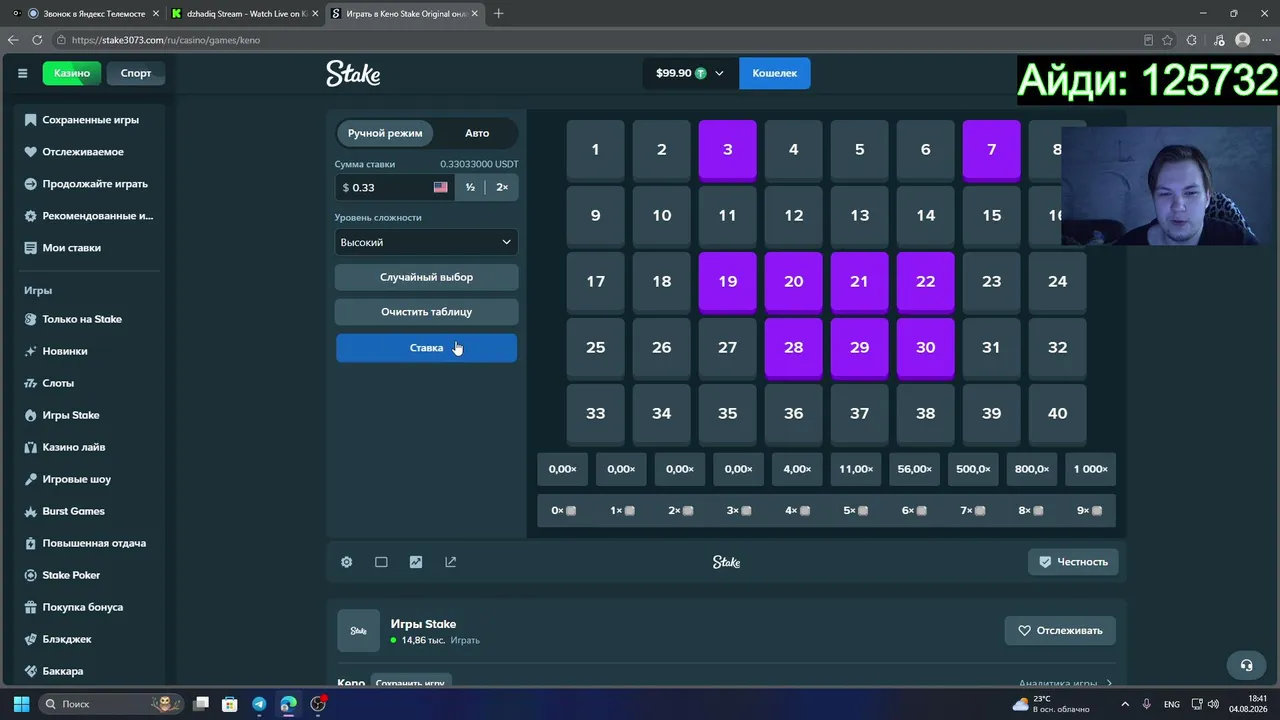Click Очистить таблицу to clear picks
1280x720 pixels.
426,312
